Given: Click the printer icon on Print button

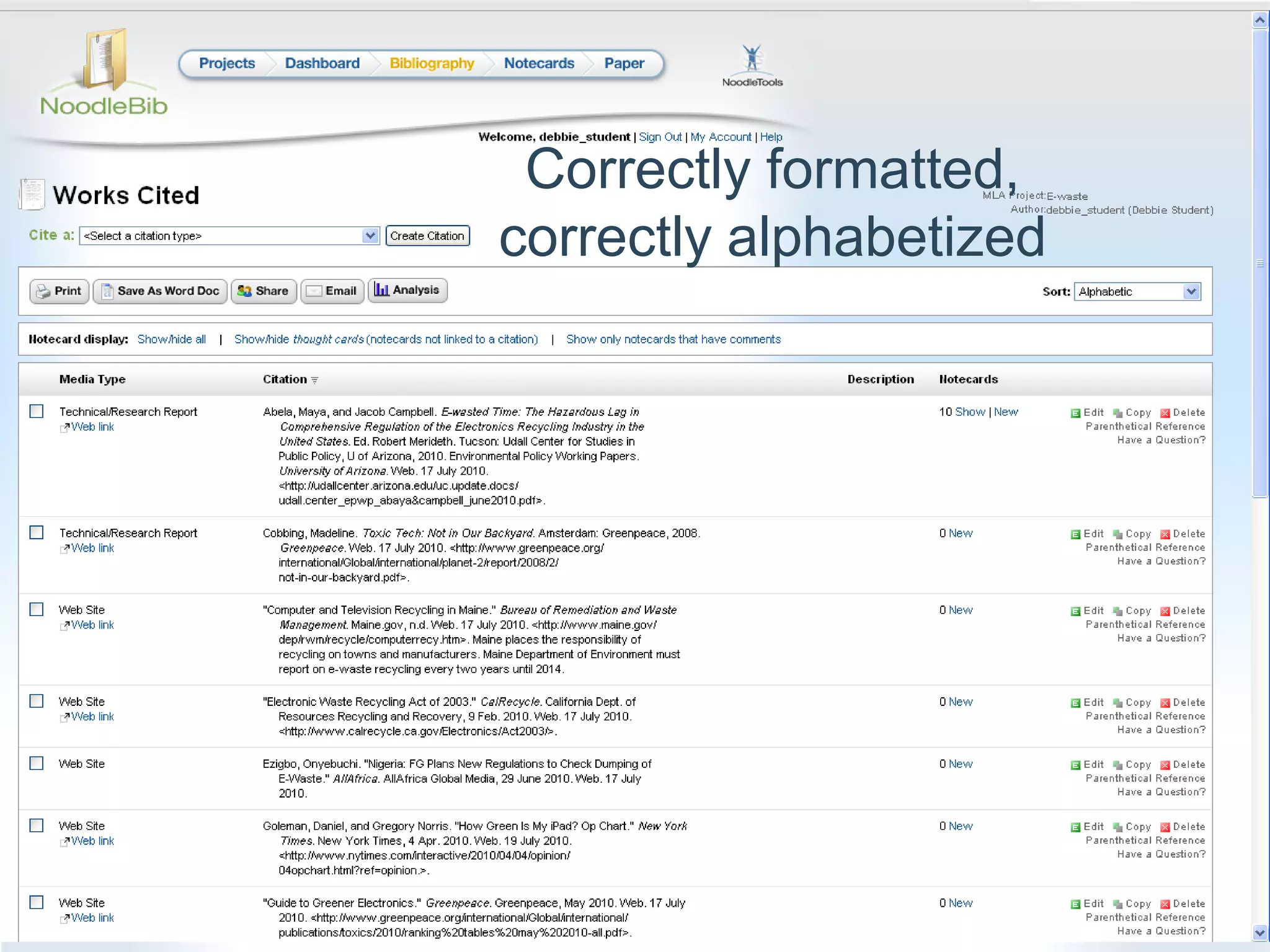Looking at the screenshot, I should [43, 291].
